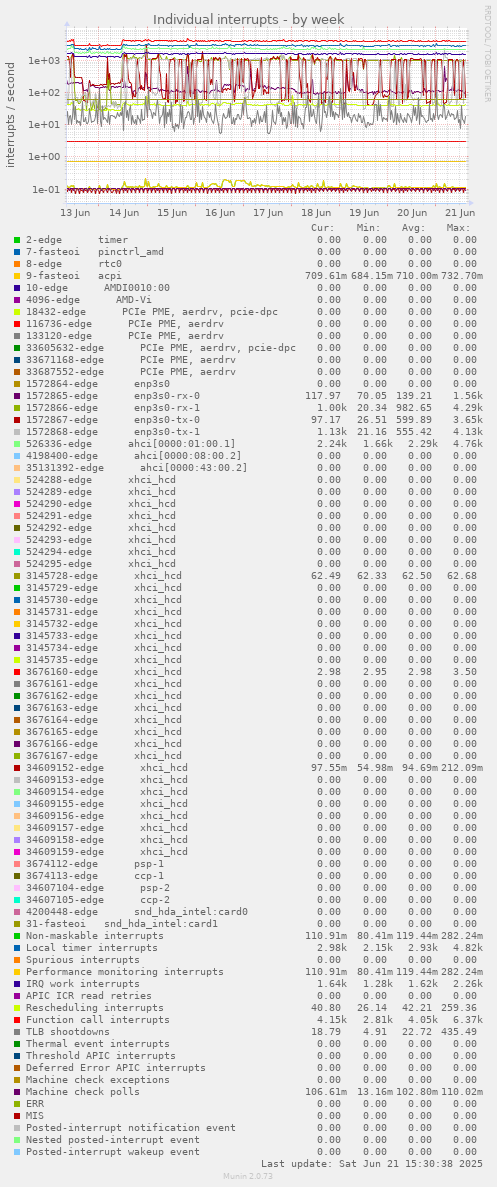Click the color swatch for enp3s0-rx-0
Screen dimensions: 497x1187
click(17, 396)
